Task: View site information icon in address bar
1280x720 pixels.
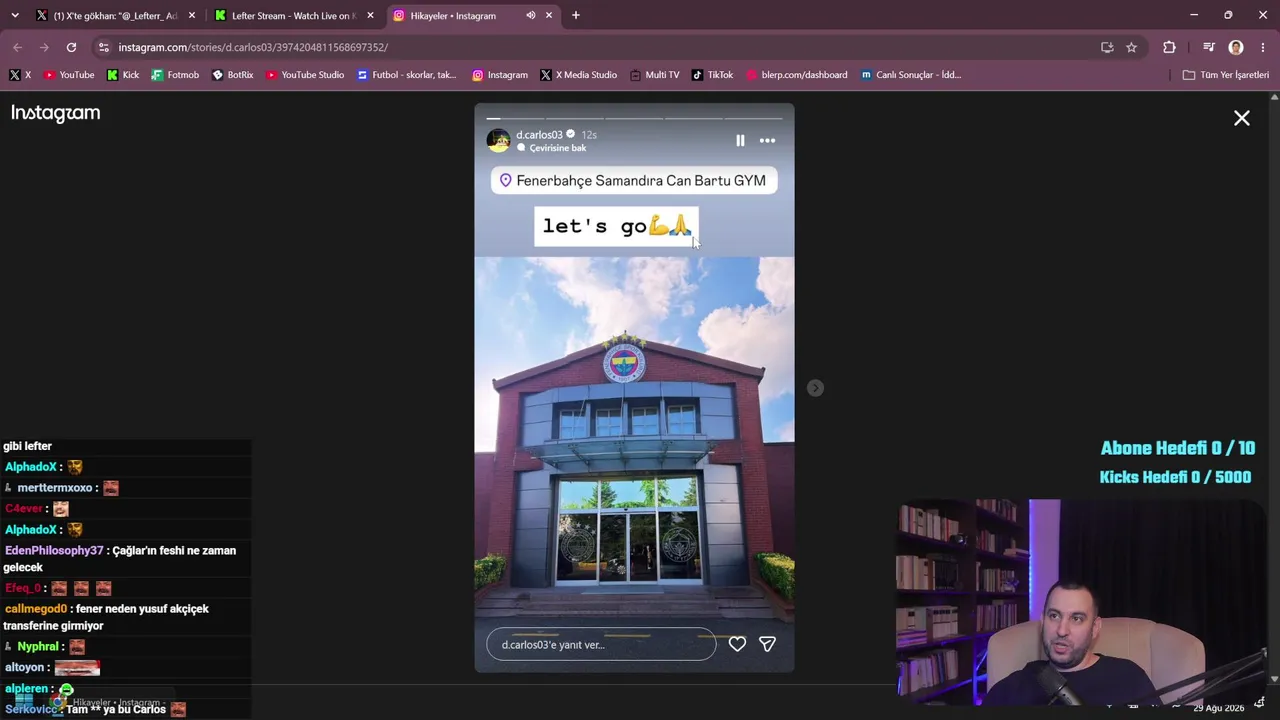Action: coord(103,47)
